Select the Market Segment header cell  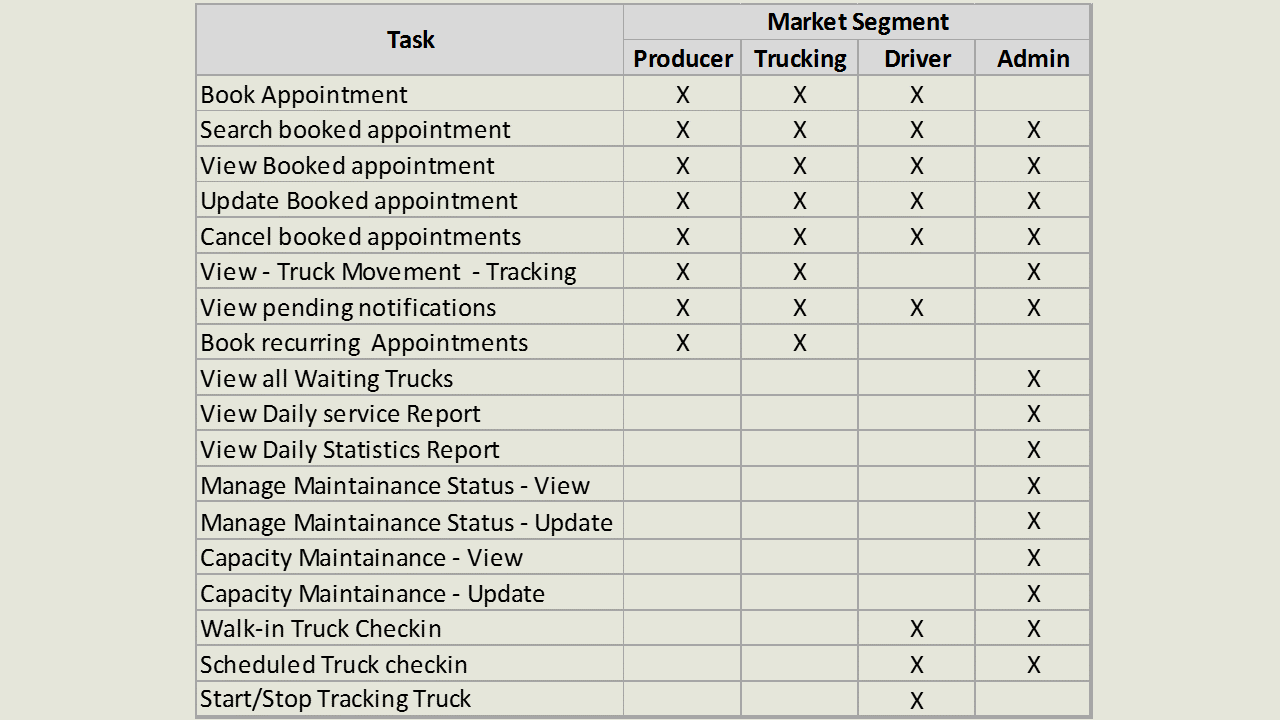857,22
